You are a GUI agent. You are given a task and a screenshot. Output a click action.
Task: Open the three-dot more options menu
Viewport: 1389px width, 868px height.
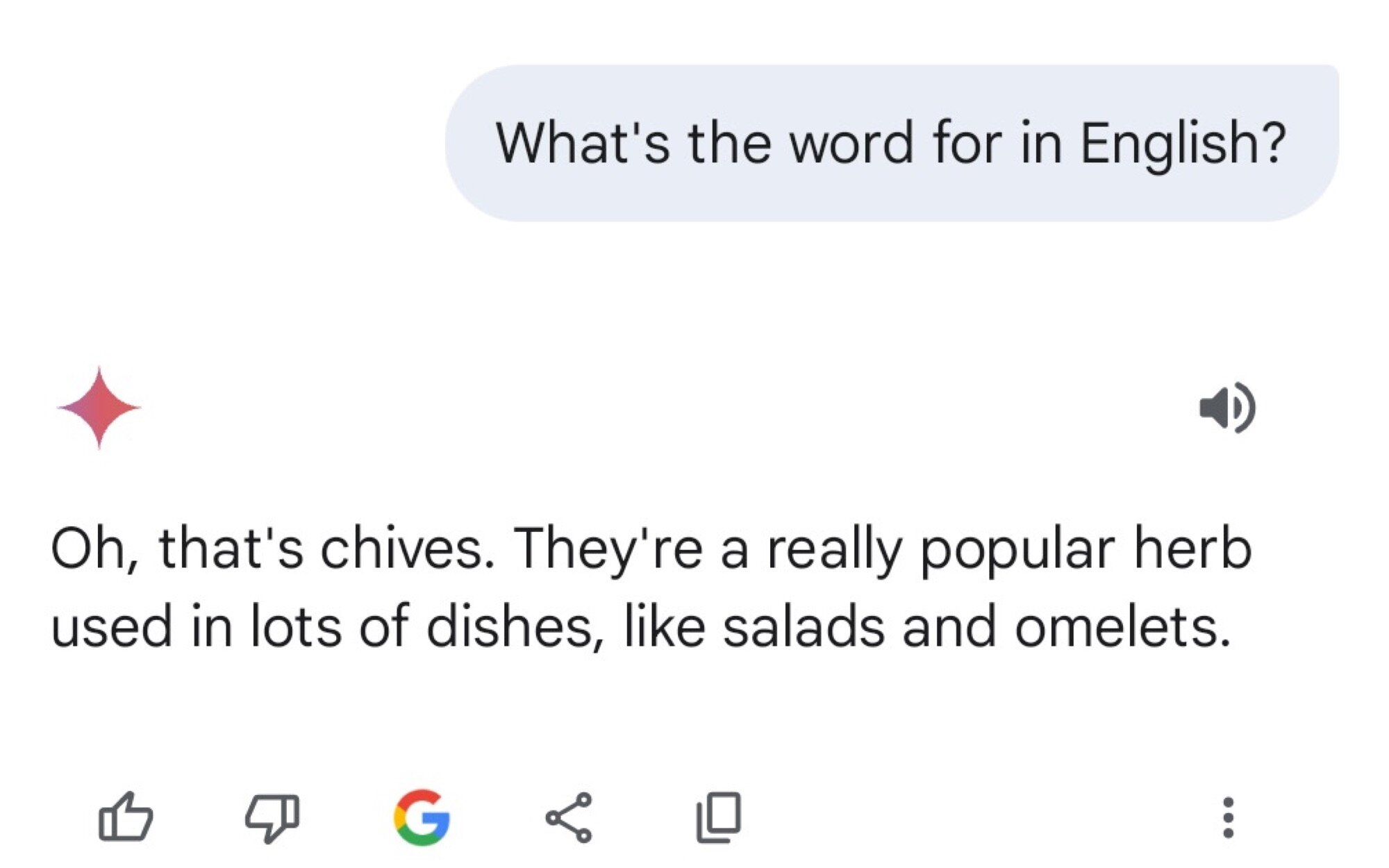1228,817
